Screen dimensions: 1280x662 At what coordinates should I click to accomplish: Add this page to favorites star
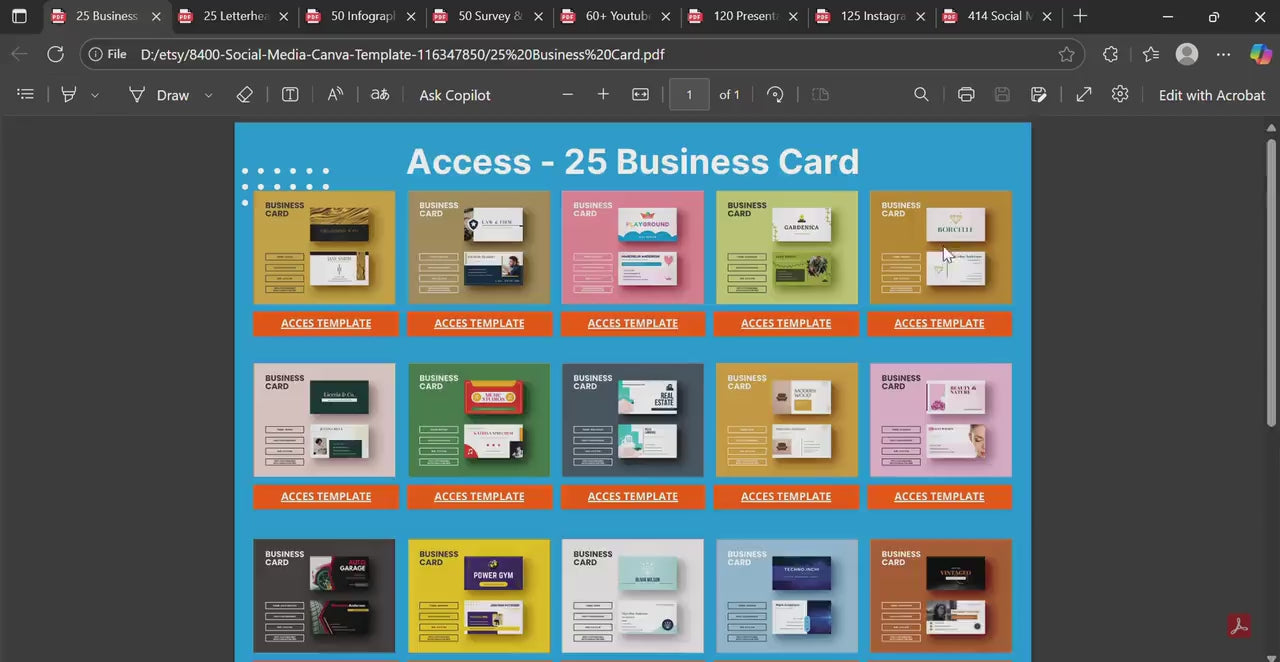(x=1066, y=54)
